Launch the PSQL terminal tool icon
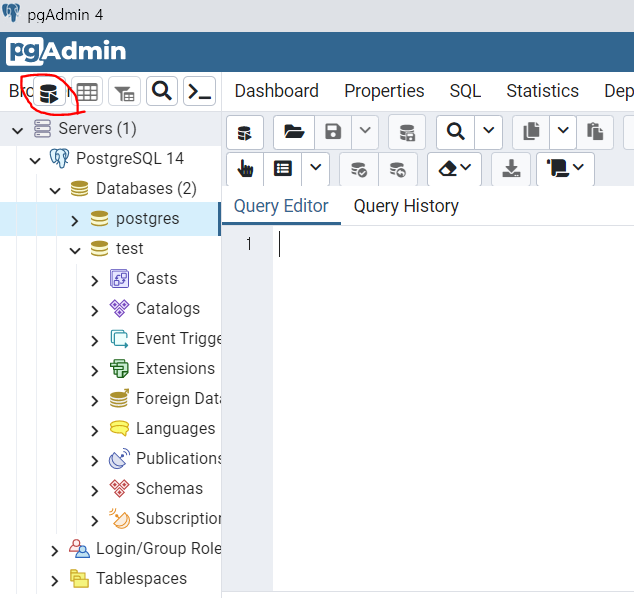This screenshot has width=634, height=598. pyautogui.click(x=199, y=92)
